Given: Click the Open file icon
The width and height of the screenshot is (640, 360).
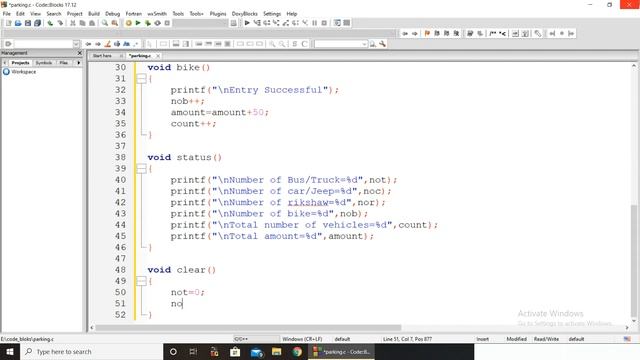Looking at the screenshot, I should pos(18,23).
